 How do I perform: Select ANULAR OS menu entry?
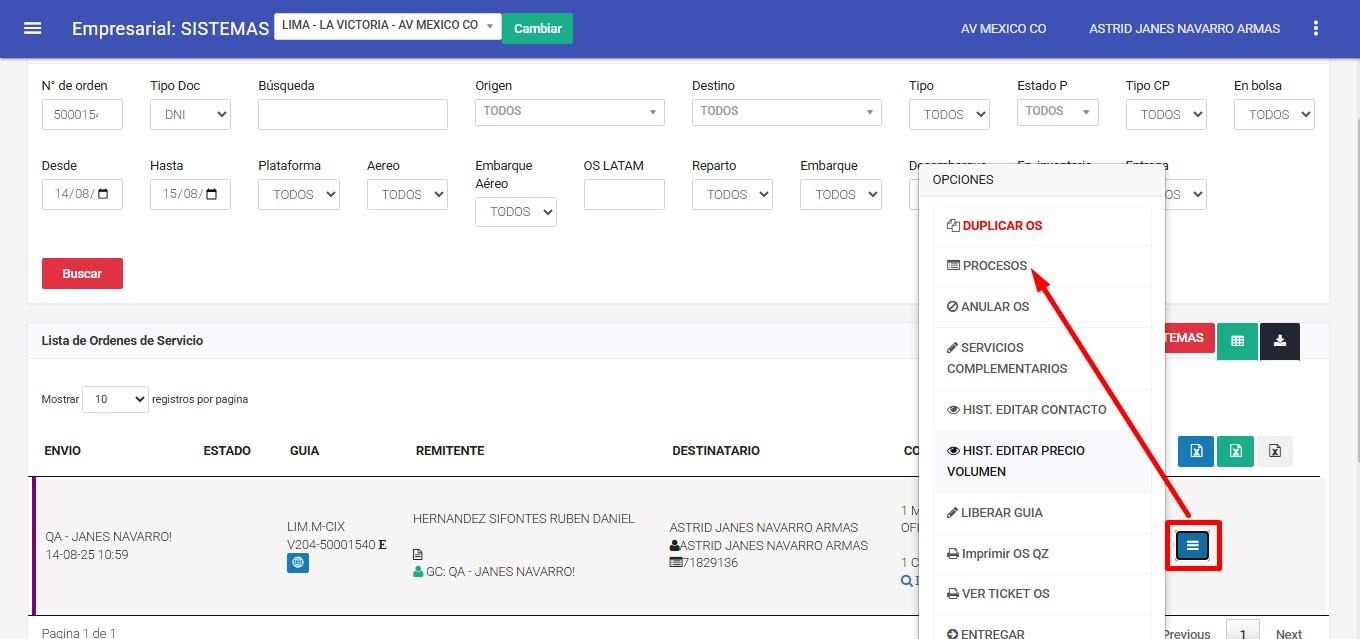pyautogui.click(x=994, y=307)
